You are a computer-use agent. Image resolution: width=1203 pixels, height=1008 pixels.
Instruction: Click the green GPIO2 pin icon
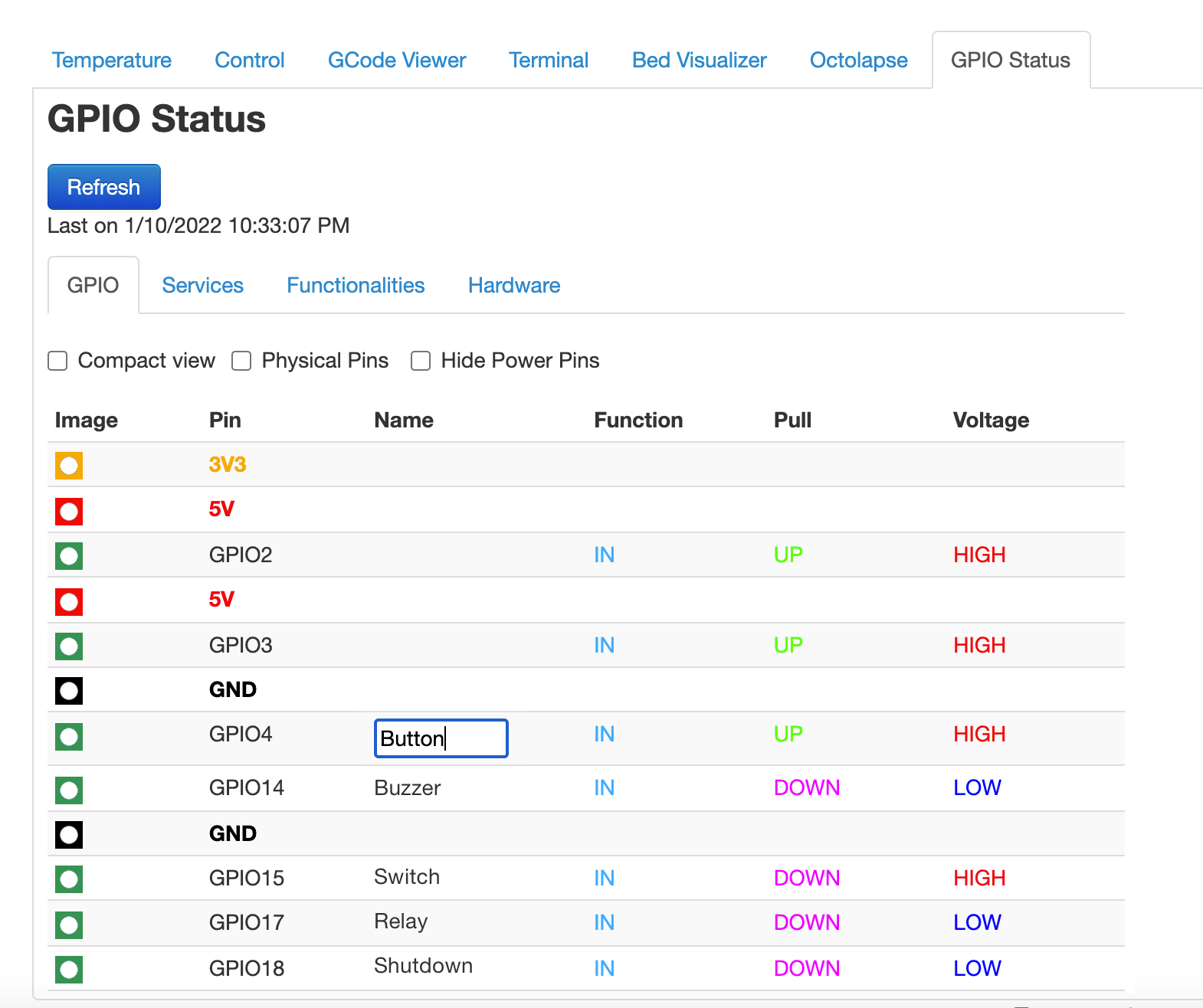(x=69, y=555)
